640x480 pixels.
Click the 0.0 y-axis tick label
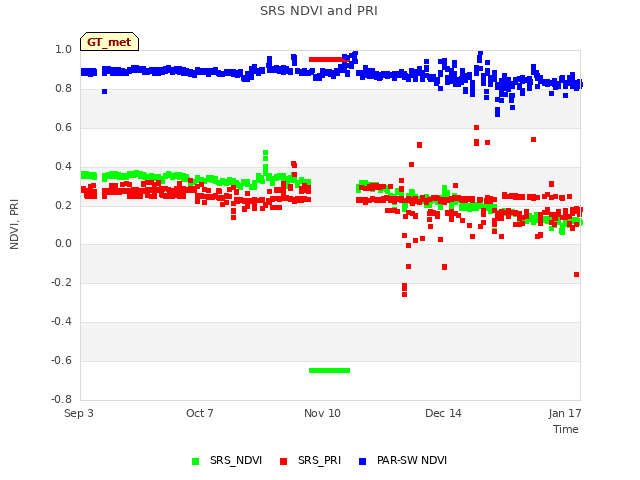(63, 244)
